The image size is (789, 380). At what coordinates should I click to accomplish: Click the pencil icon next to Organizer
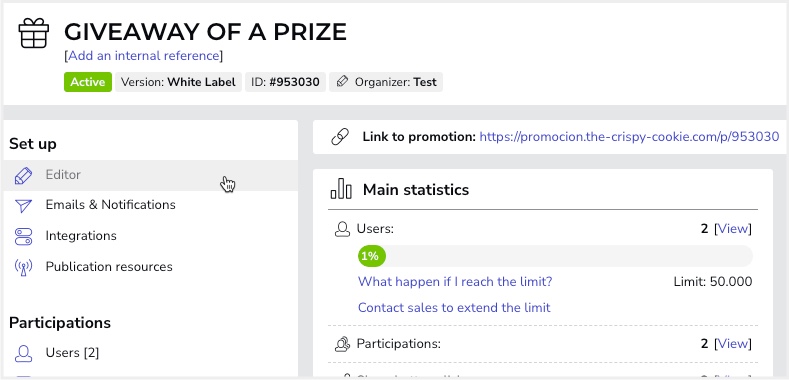pos(342,82)
